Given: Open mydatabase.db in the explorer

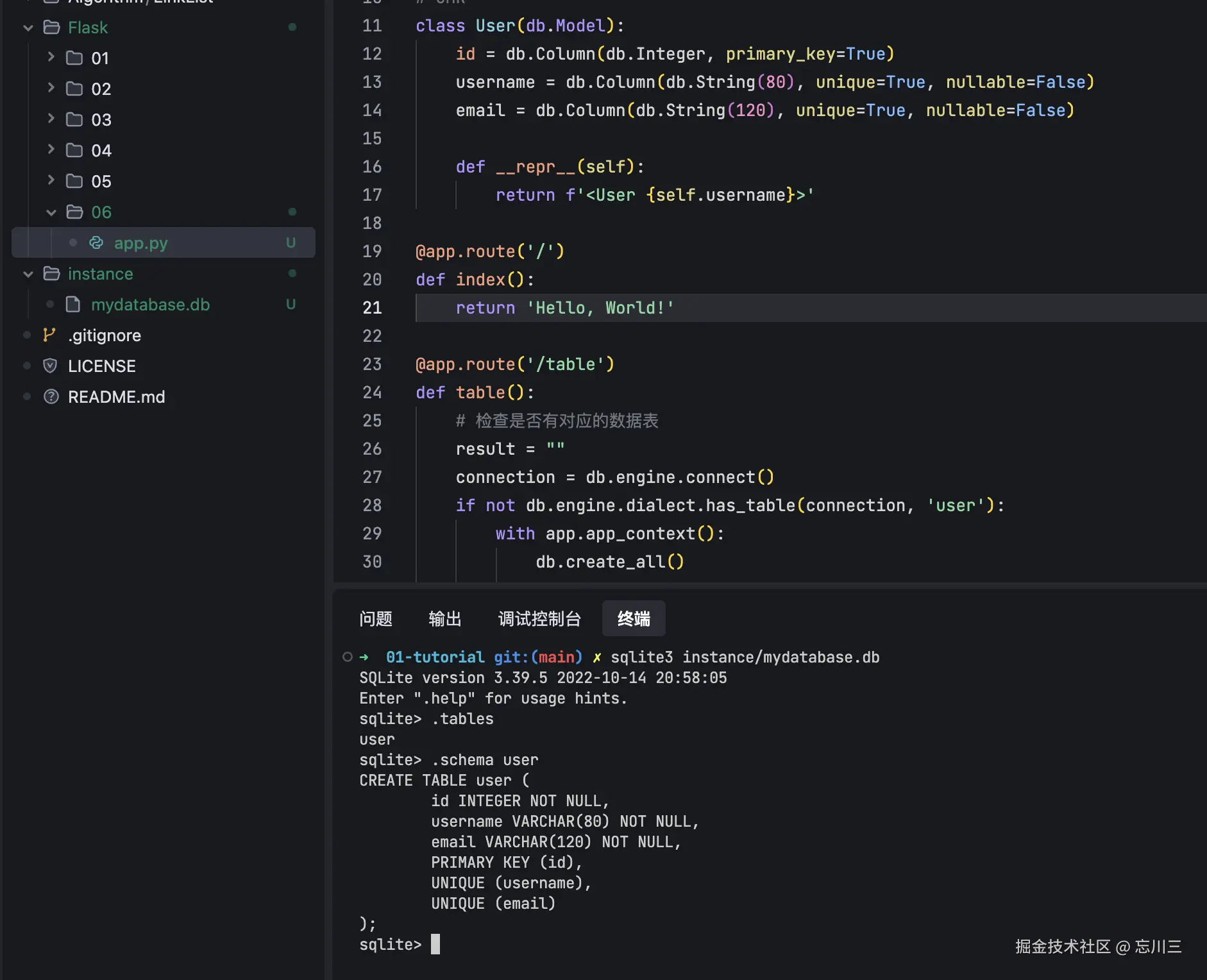Looking at the screenshot, I should [x=151, y=305].
